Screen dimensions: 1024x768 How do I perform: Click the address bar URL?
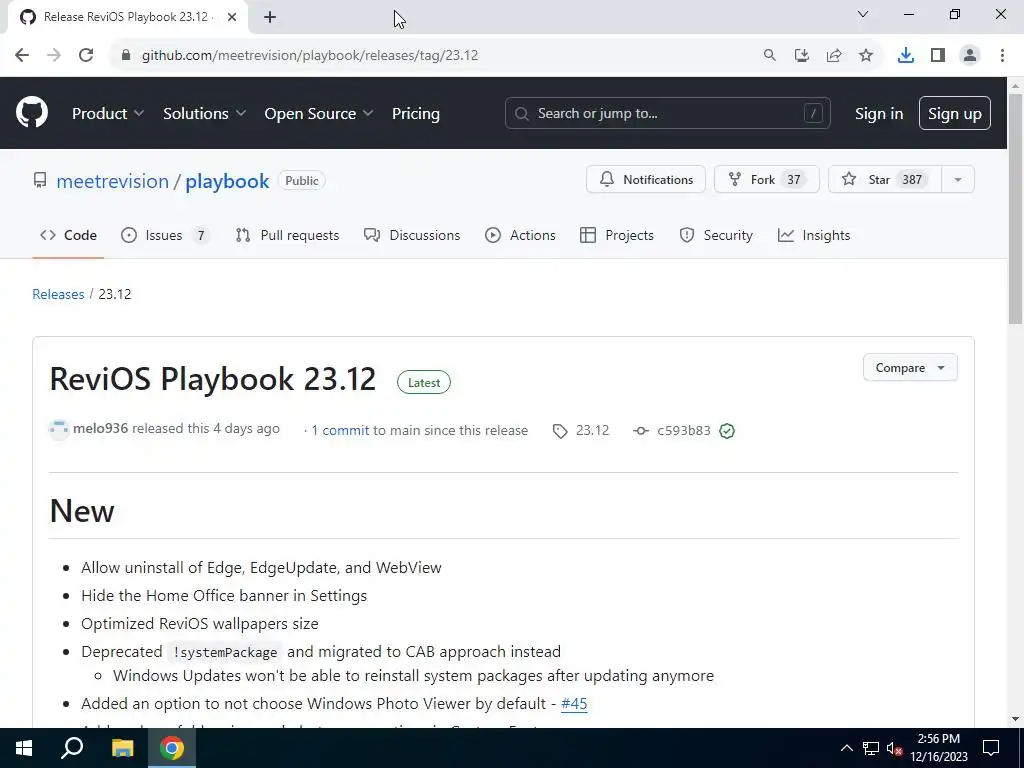(x=310, y=56)
